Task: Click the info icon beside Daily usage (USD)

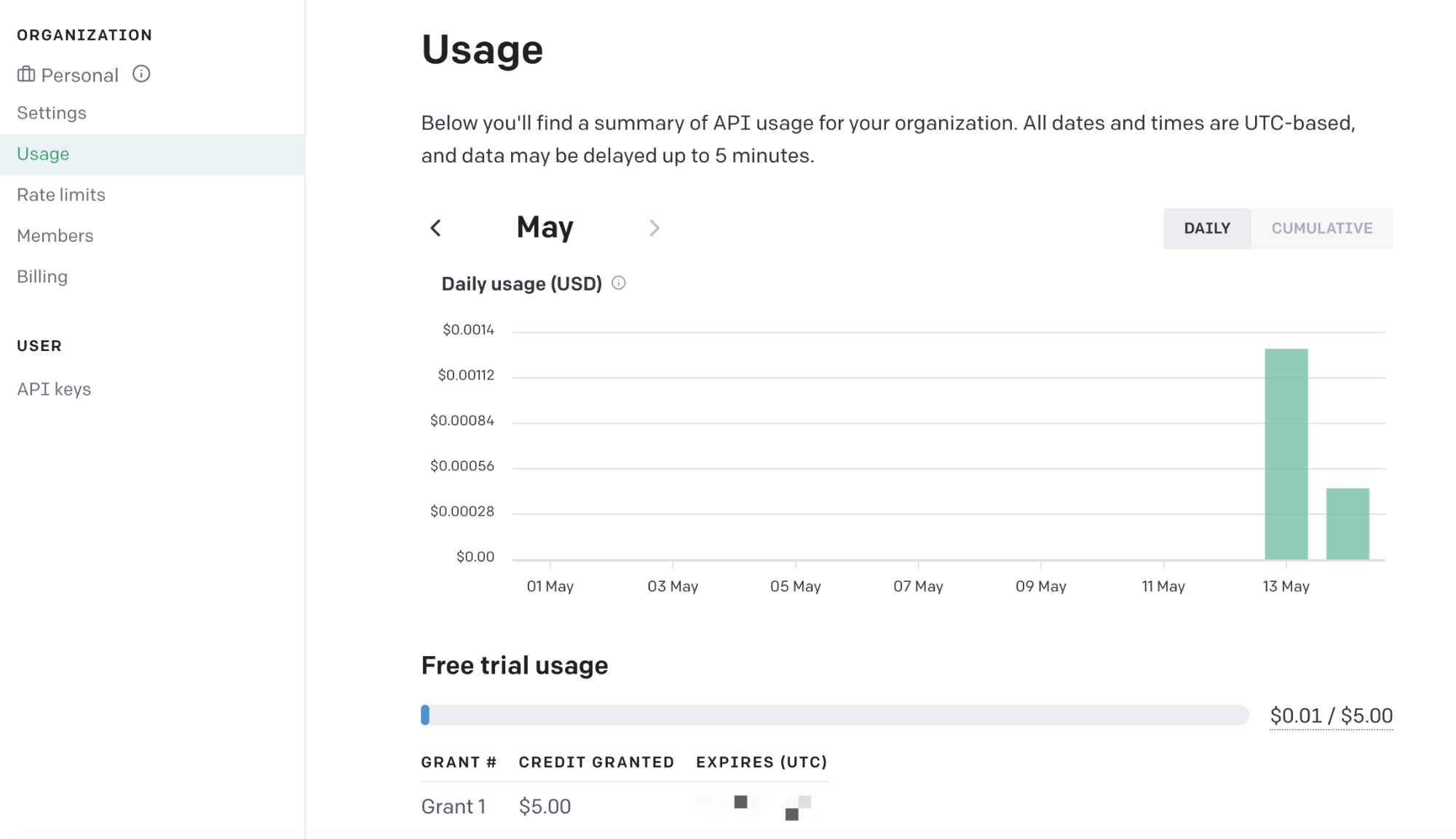Action: (x=619, y=283)
